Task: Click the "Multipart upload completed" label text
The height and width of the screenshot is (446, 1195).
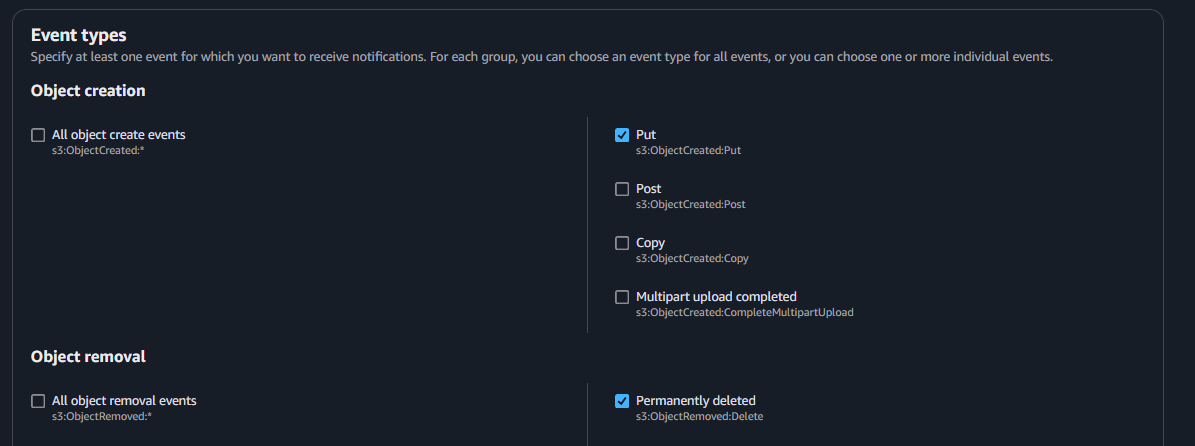Action: point(716,297)
